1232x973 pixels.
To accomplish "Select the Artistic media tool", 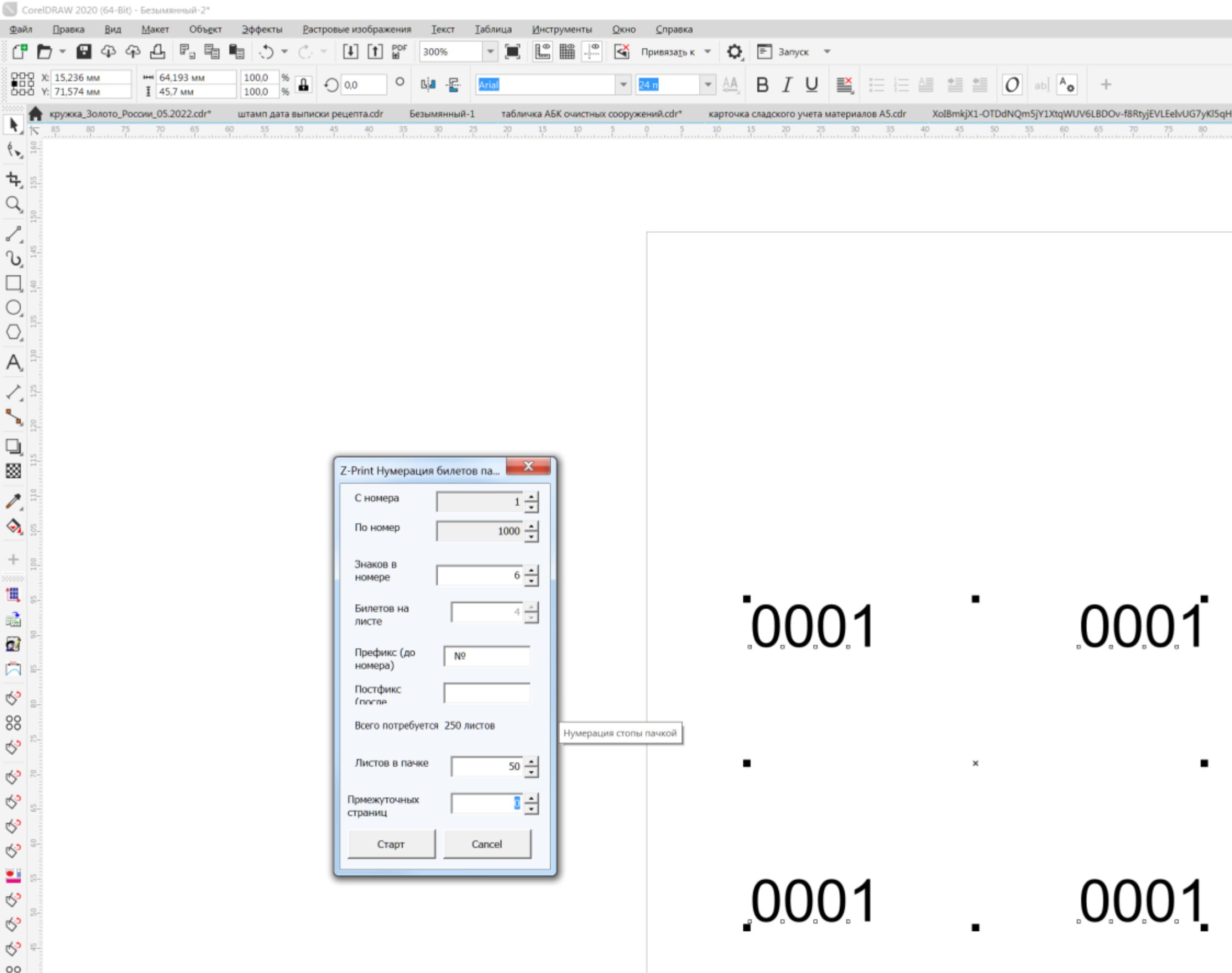I will 14,259.
